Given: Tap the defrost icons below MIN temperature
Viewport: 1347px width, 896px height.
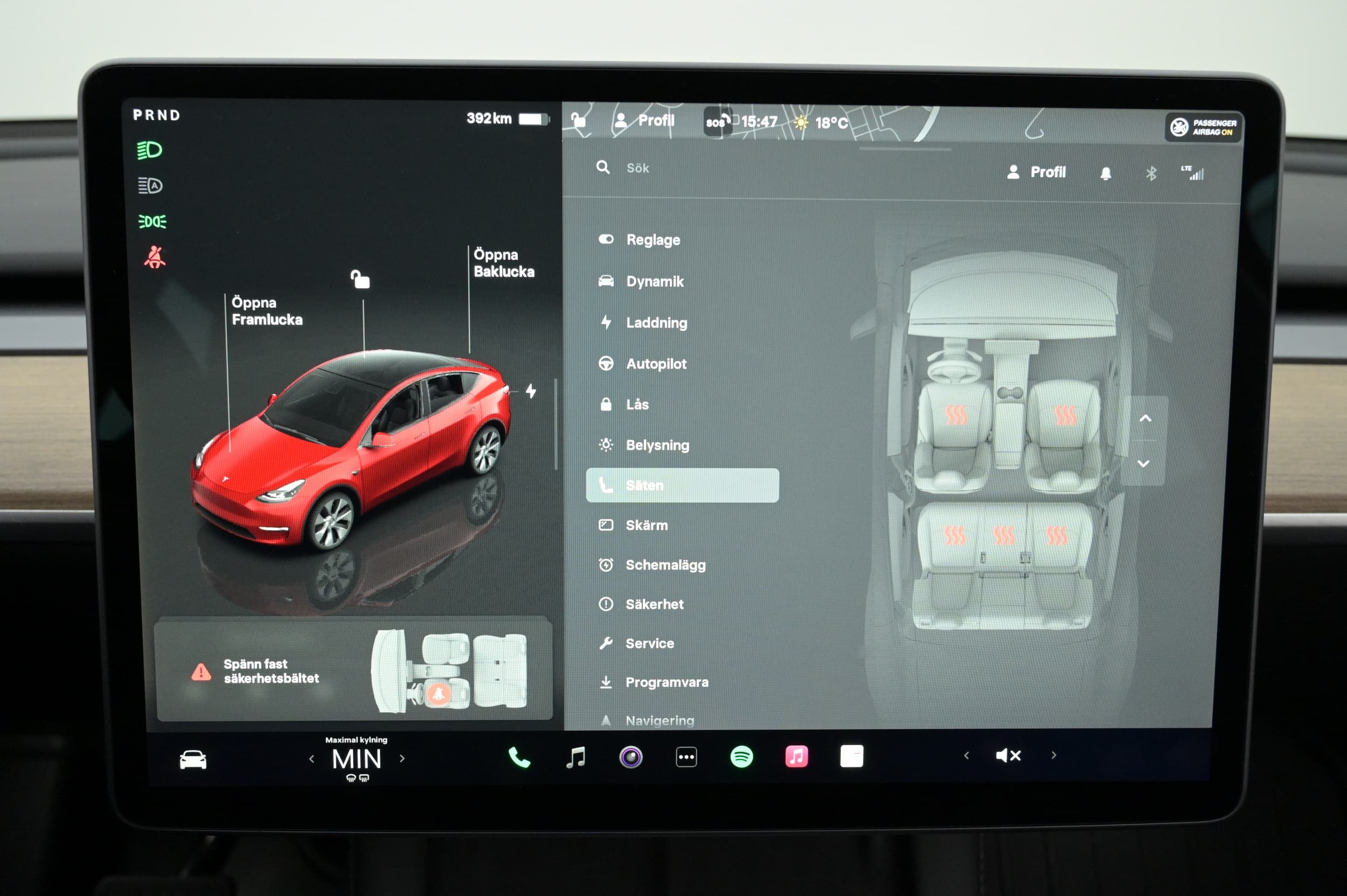Looking at the screenshot, I should pos(357,777).
